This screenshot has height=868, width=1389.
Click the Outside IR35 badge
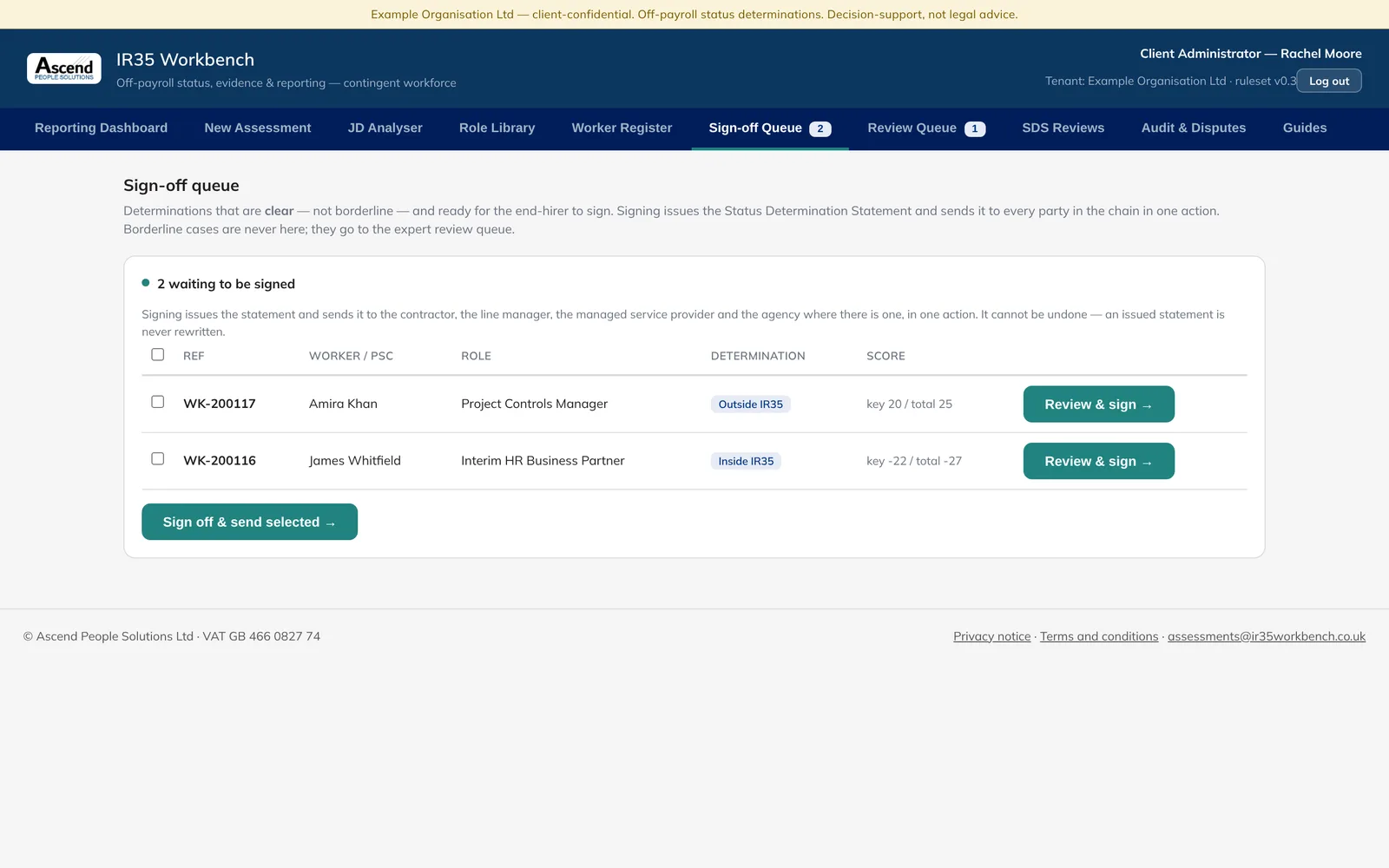[750, 404]
